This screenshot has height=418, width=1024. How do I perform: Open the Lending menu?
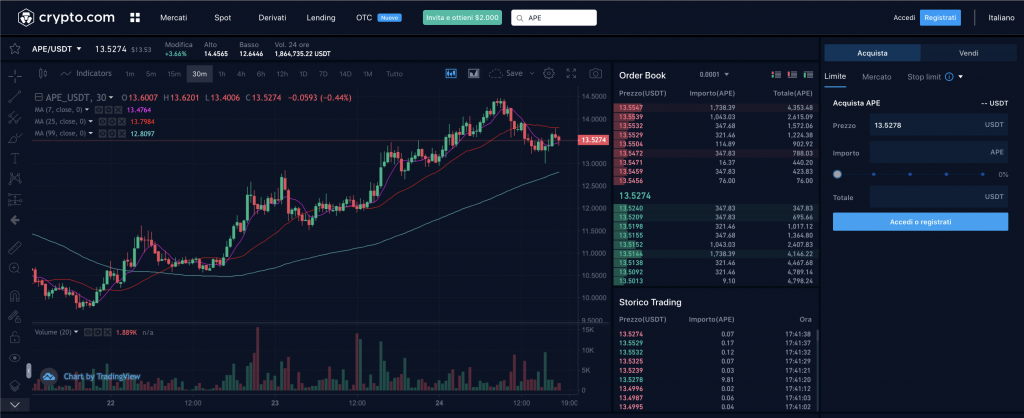pyautogui.click(x=321, y=18)
